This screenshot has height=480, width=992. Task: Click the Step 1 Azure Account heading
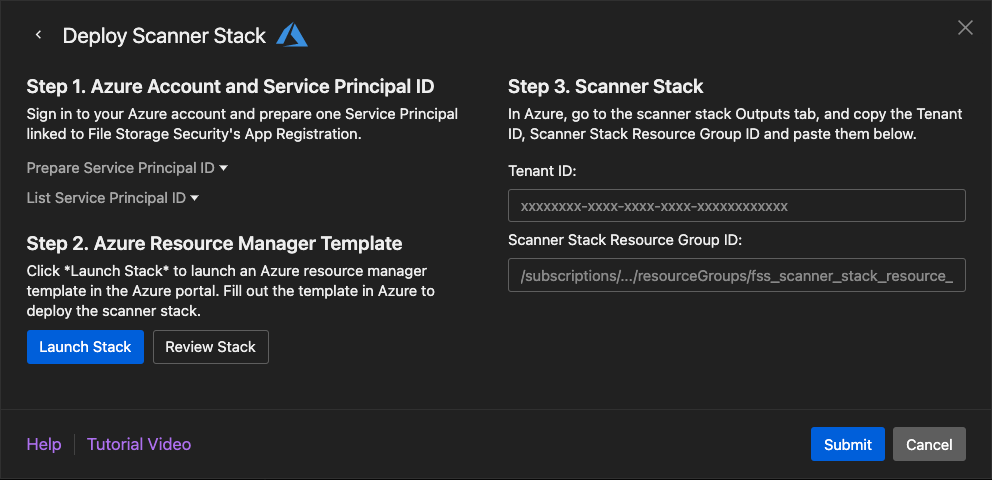[230, 86]
